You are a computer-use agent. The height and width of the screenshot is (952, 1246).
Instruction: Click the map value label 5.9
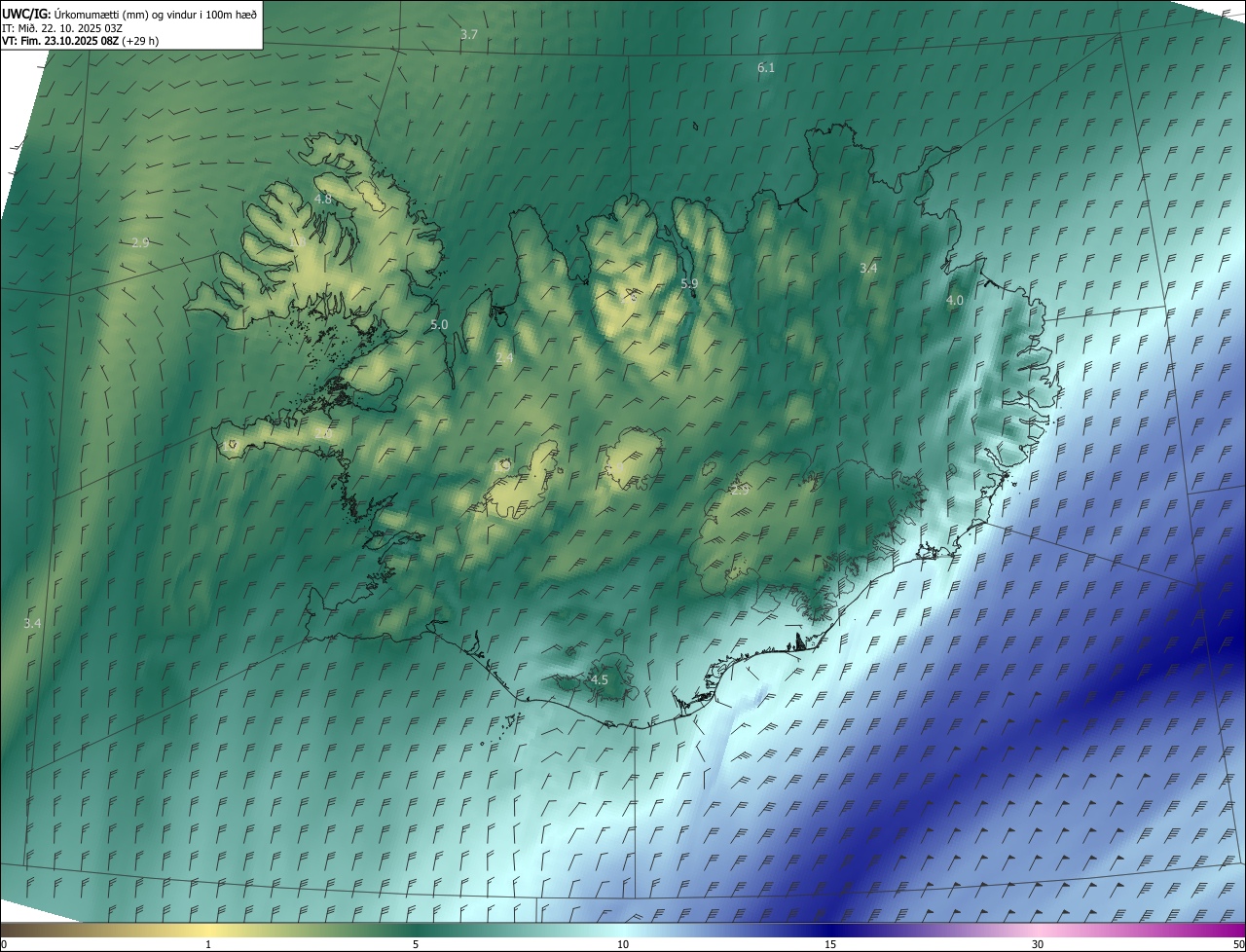689,283
